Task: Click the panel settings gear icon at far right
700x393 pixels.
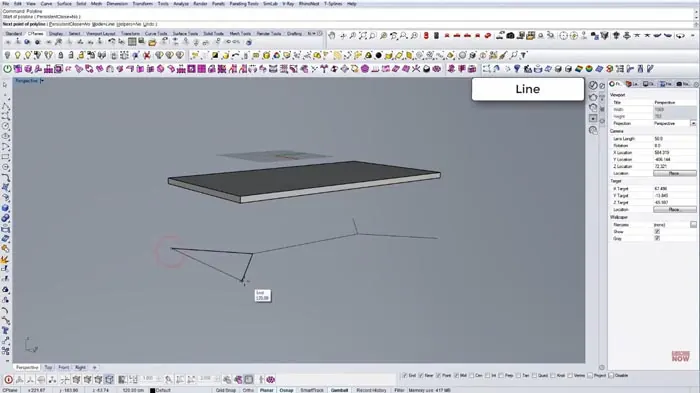Action: (x=696, y=84)
